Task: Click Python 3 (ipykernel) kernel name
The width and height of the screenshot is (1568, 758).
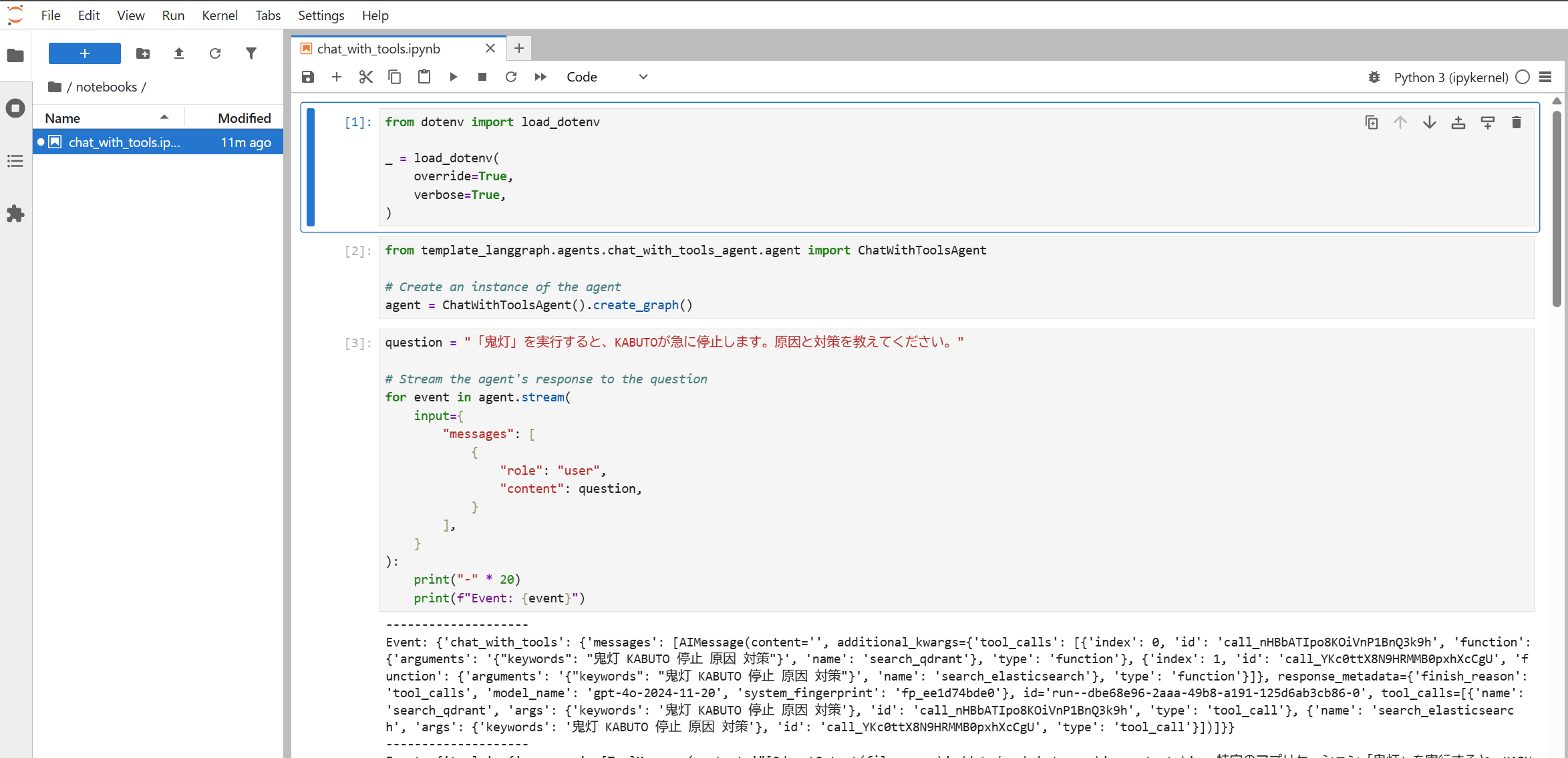Action: coord(1451,77)
